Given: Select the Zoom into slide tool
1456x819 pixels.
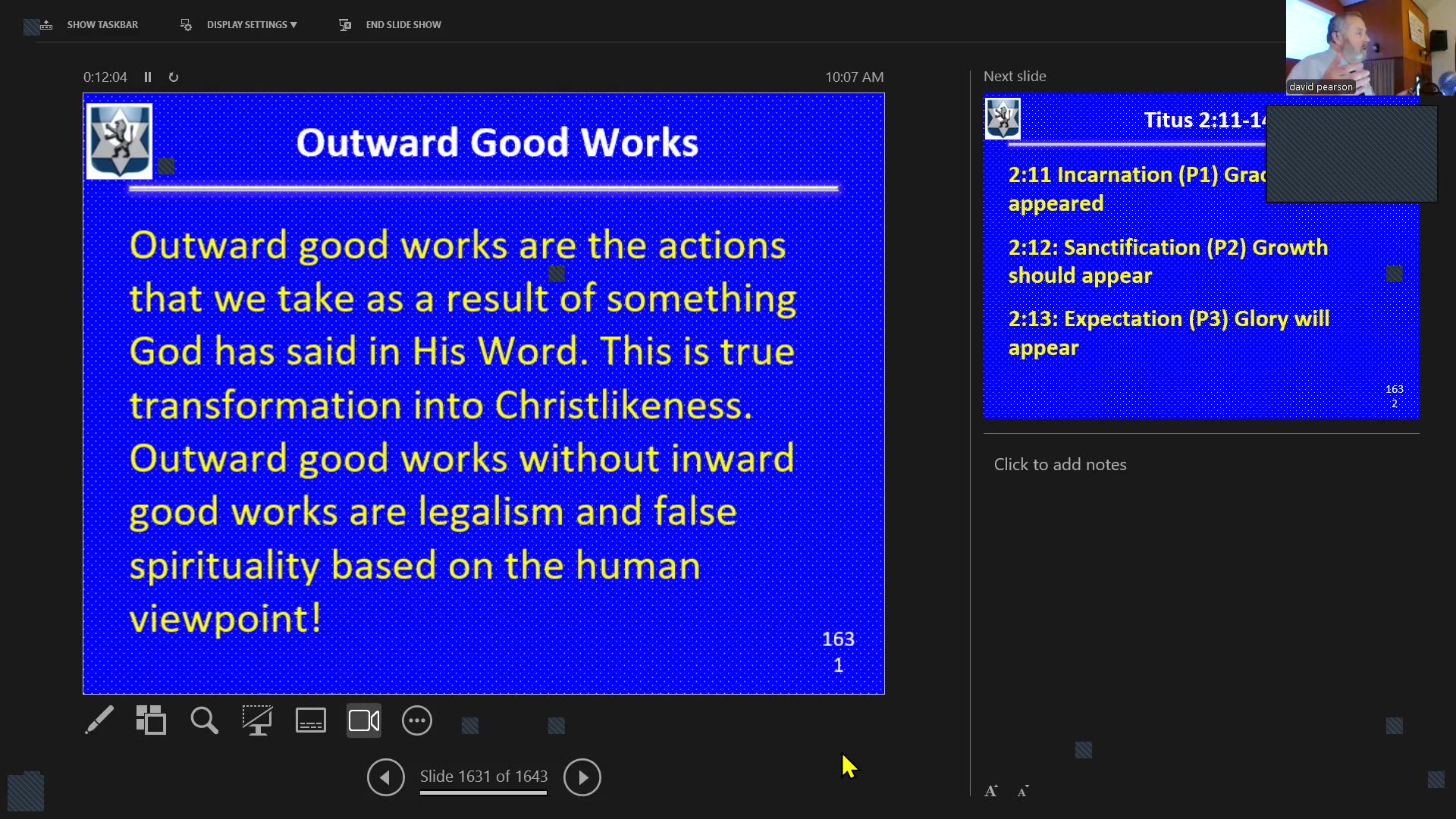Looking at the screenshot, I should click(203, 720).
